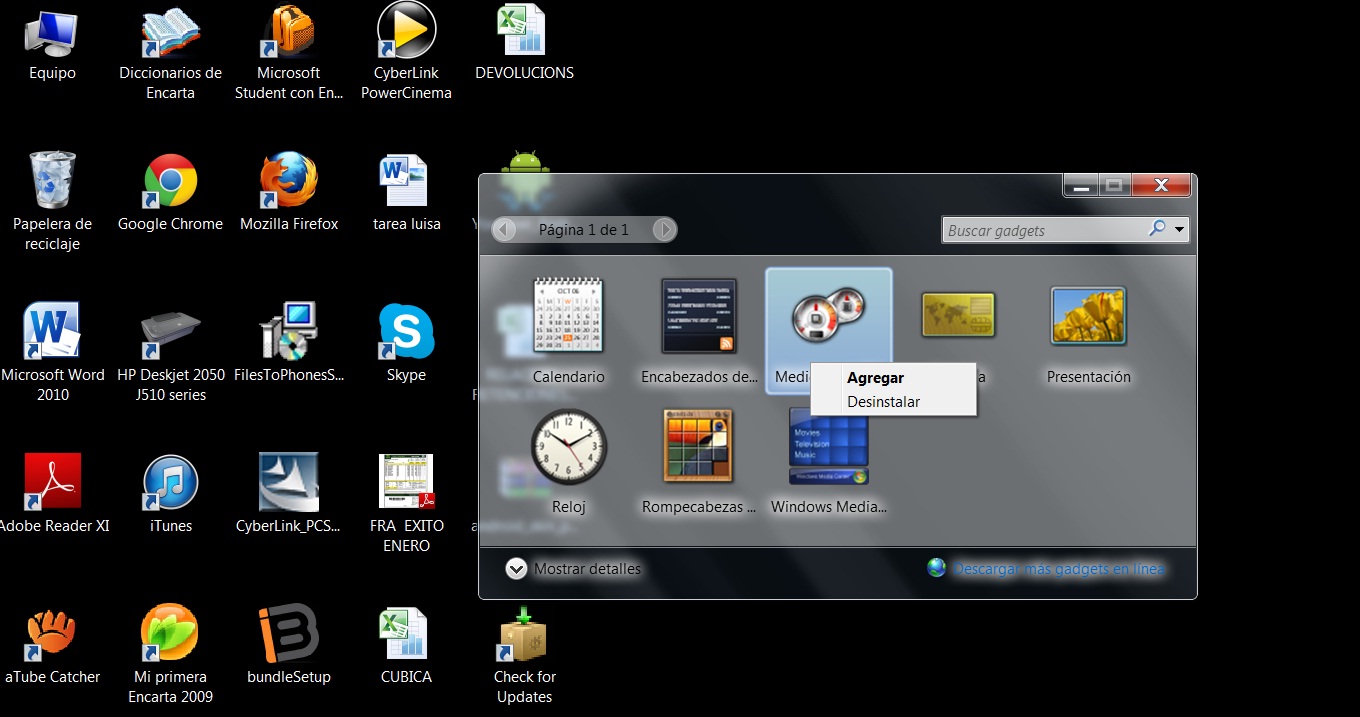The width and height of the screenshot is (1360, 717).
Task: Select aTube Catcher shortcut
Action: pos(52,645)
